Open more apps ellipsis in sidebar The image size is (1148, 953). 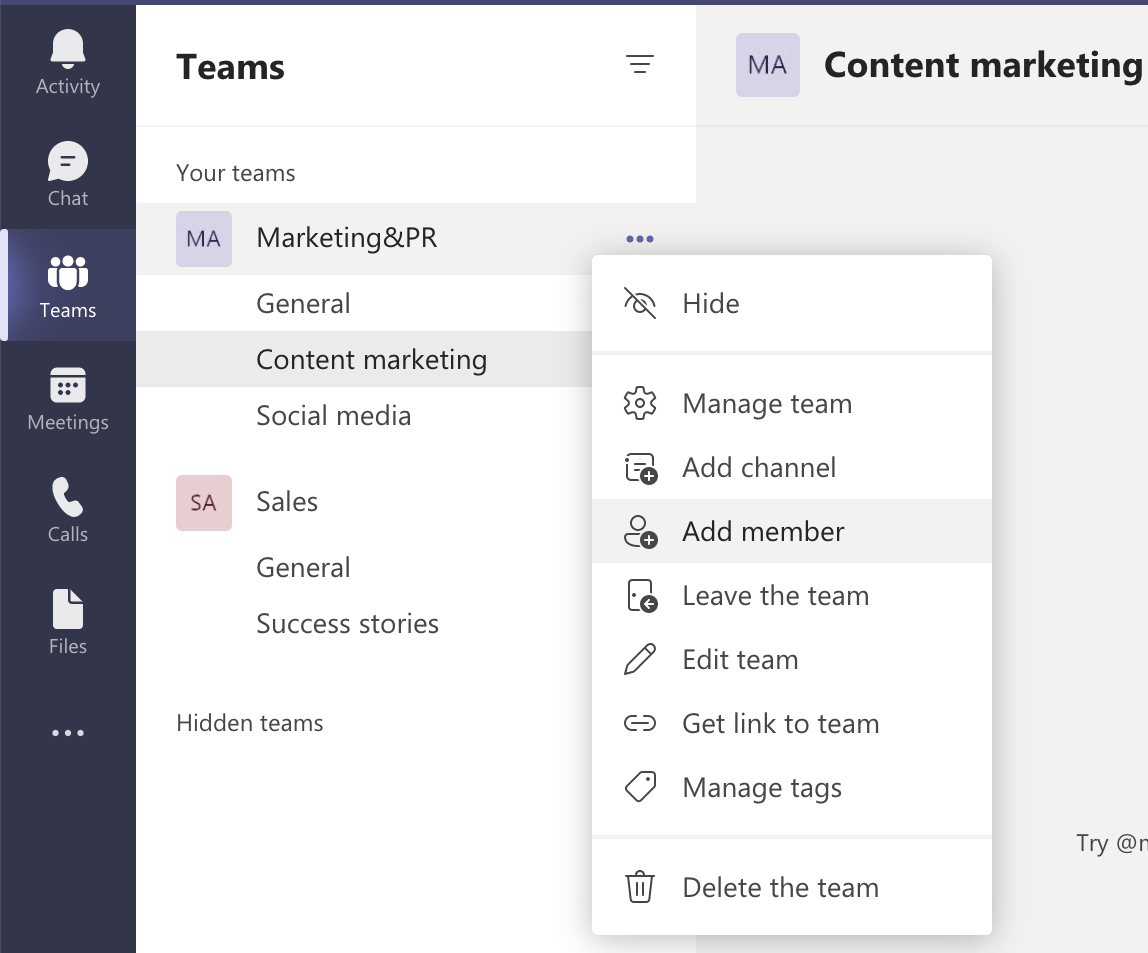pyautogui.click(x=67, y=733)
